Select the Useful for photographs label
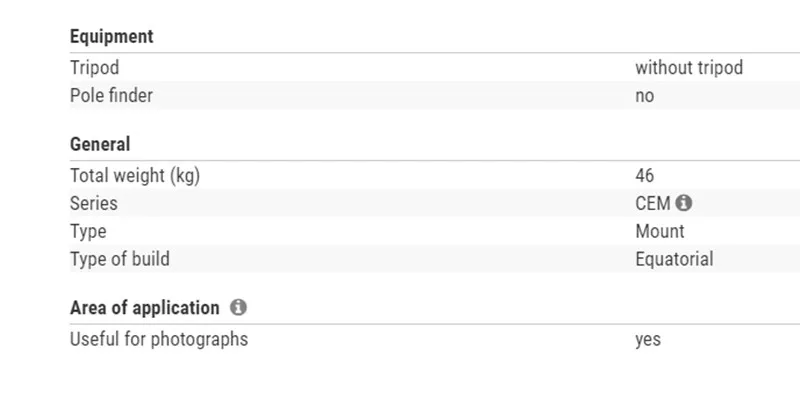The image size is (800, 406). [159, 339]
